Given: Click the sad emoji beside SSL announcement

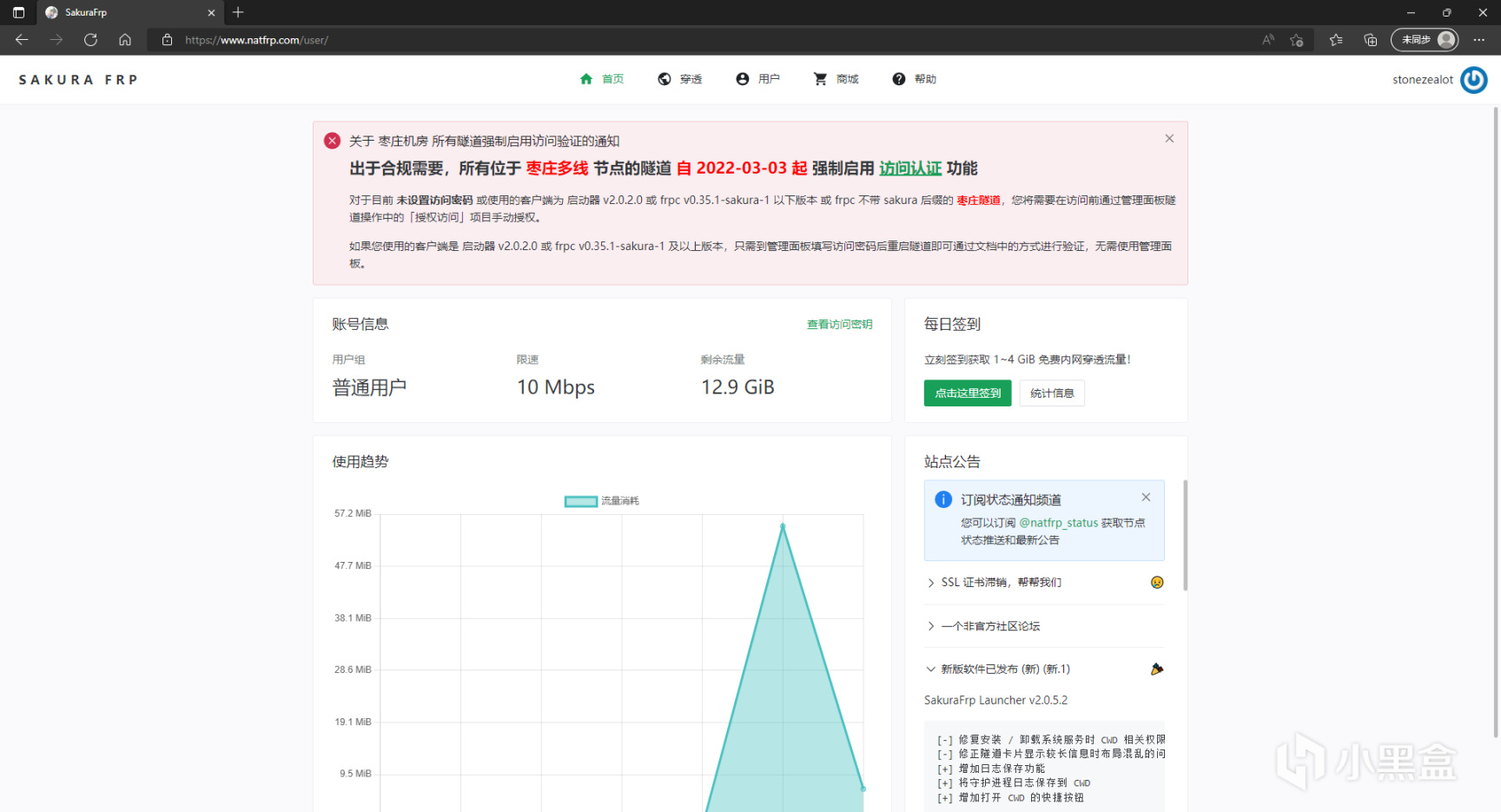Looking at the screenshot, I should [1157, 583].
